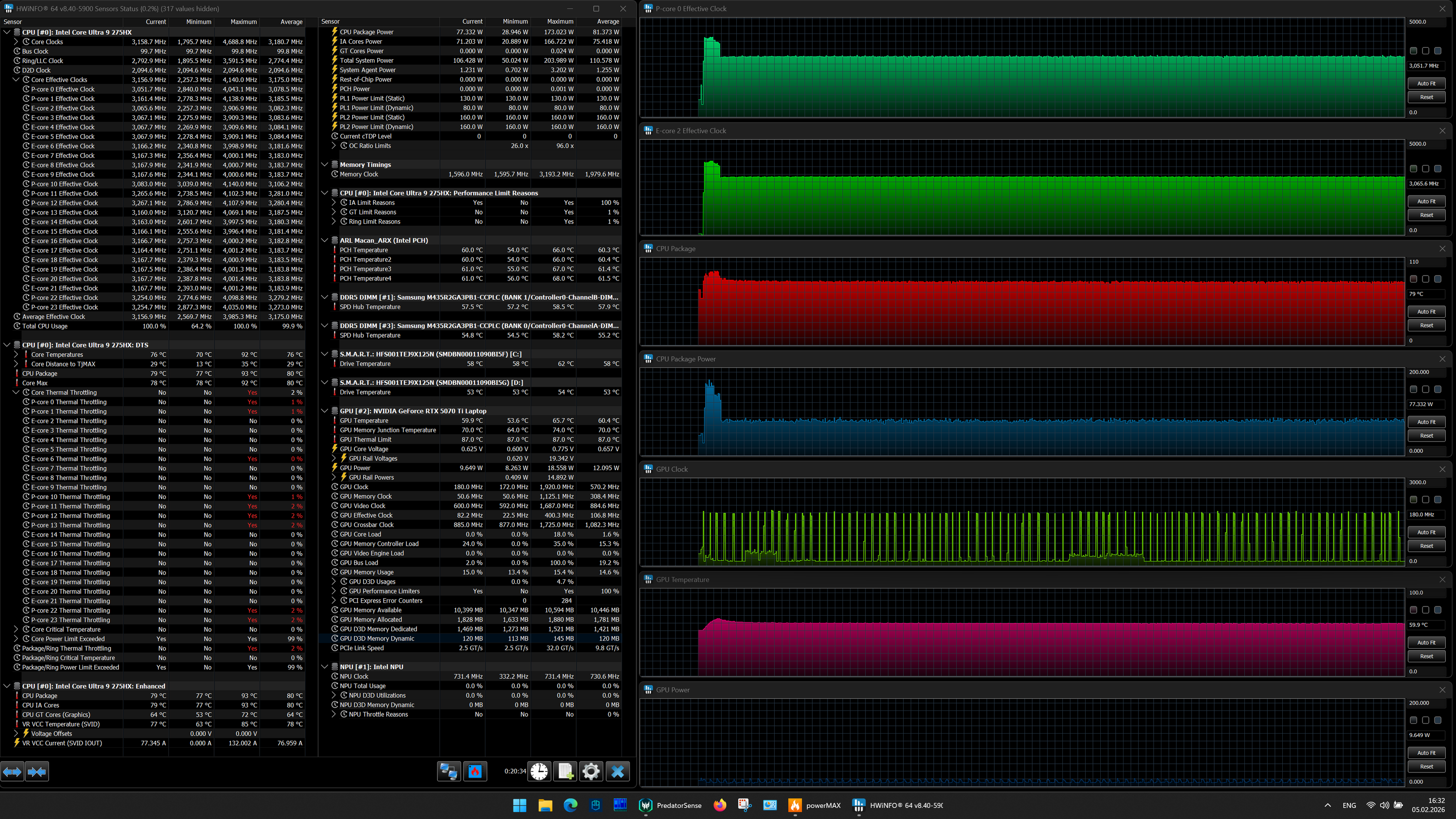Collapse the Core Effective Clocks tree
1456x819 pixels.
(17, 80)
